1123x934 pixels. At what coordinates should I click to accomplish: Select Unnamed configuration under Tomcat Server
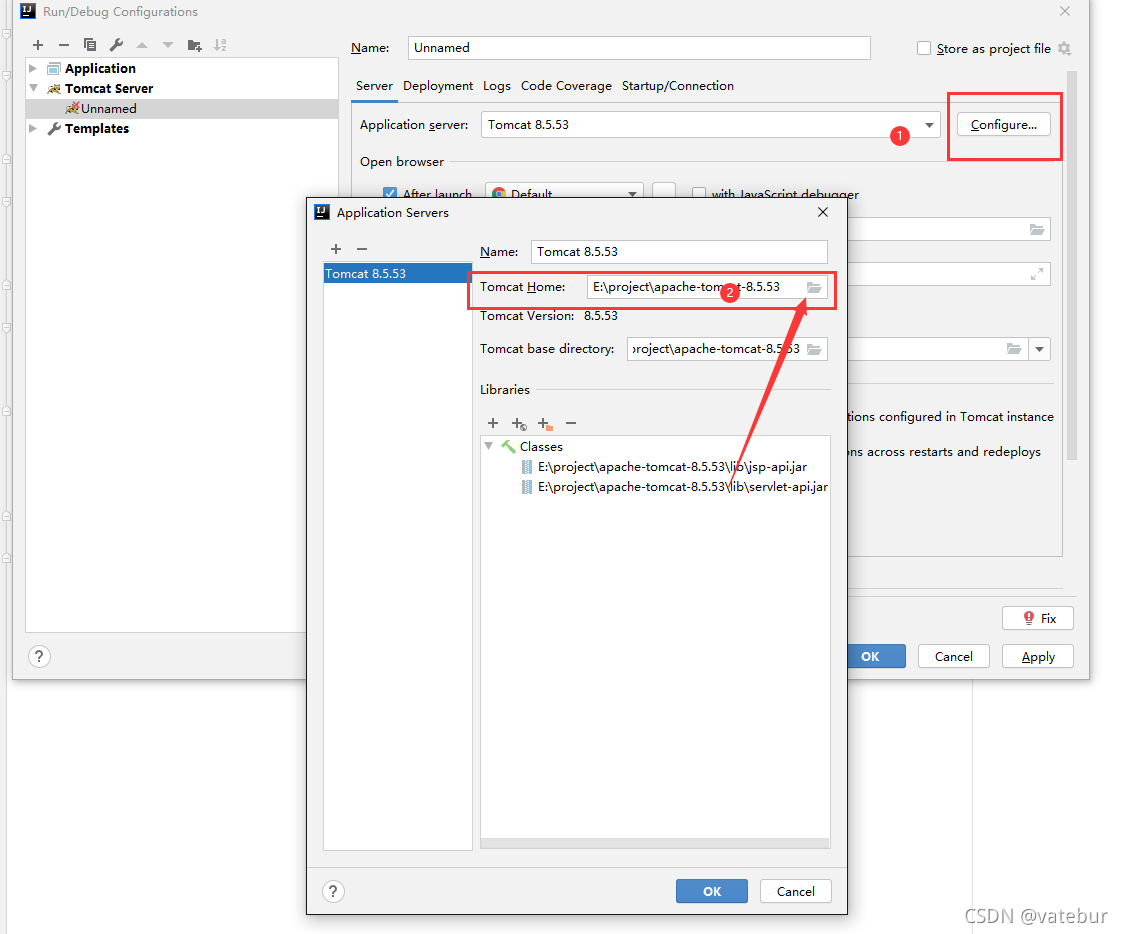tap(182, 108)
